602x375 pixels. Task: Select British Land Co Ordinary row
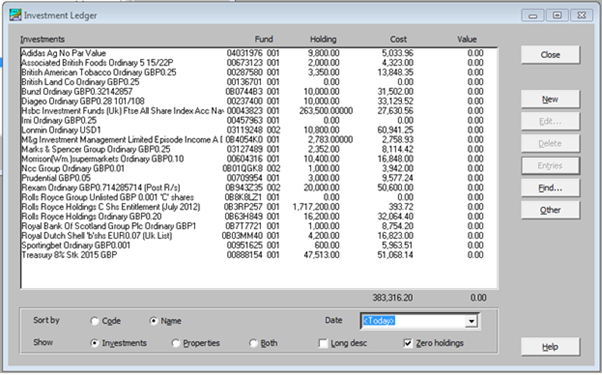tap(259, 82)
